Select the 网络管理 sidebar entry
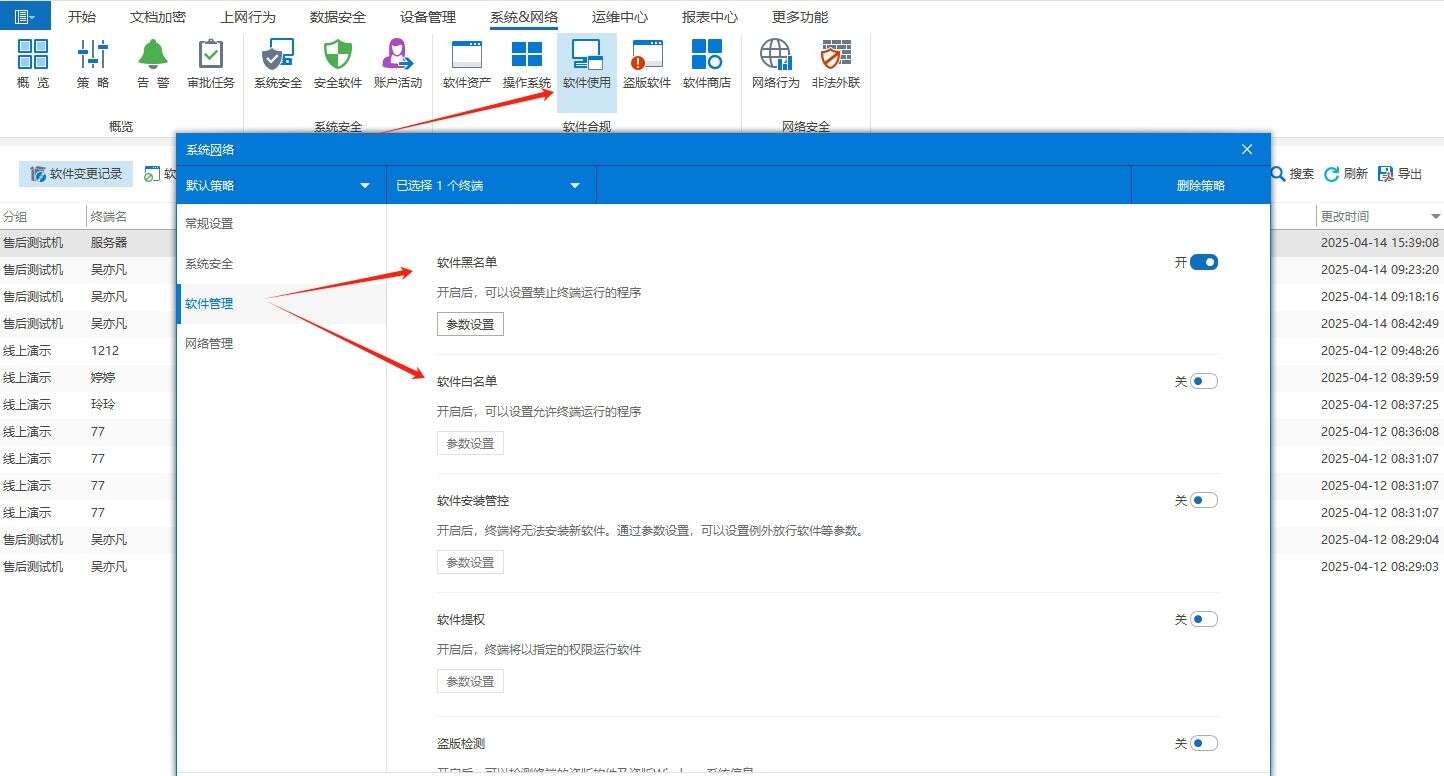The height and width of the screenshot is (776, 1444). [x=209, y=343]
